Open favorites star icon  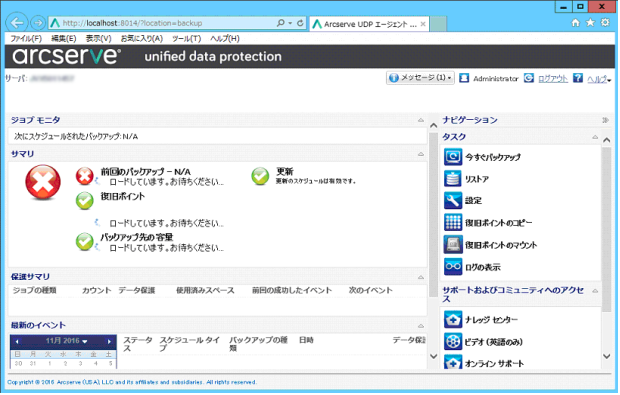click(x=590, y=23)
